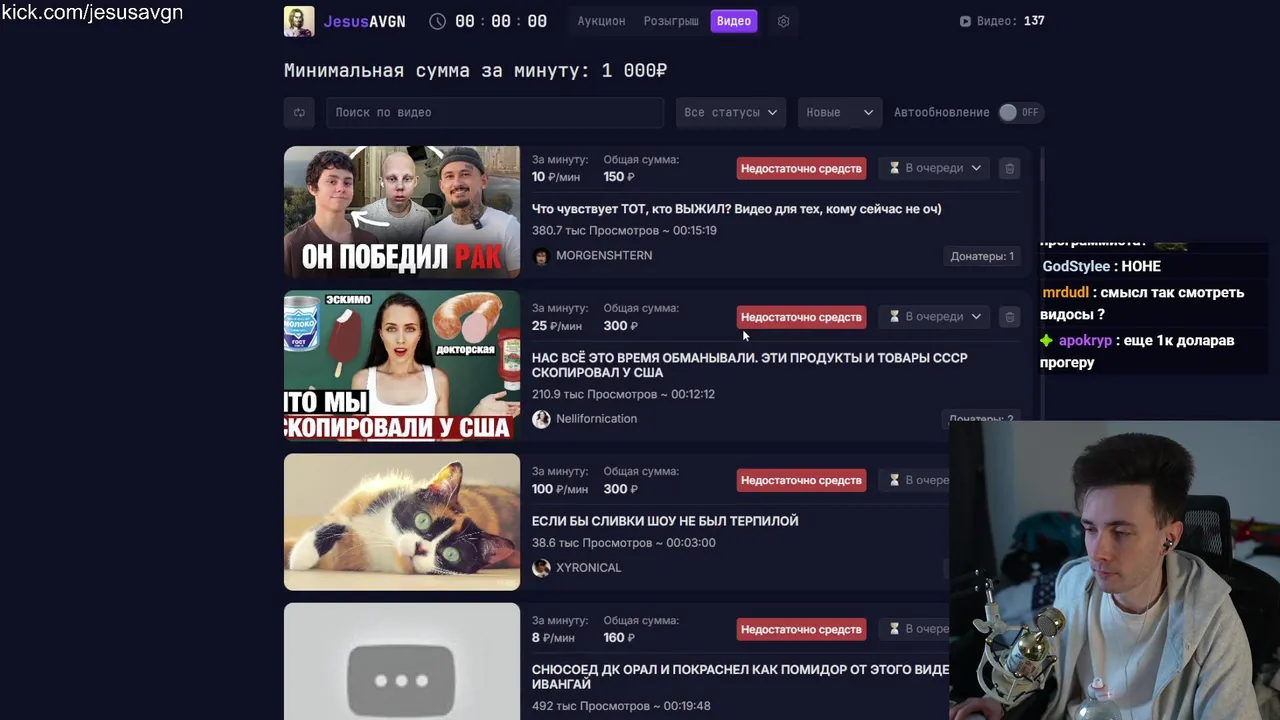Select the Видео tab
The width and height of the screenshot is (1280, 720).
point(733,21)
